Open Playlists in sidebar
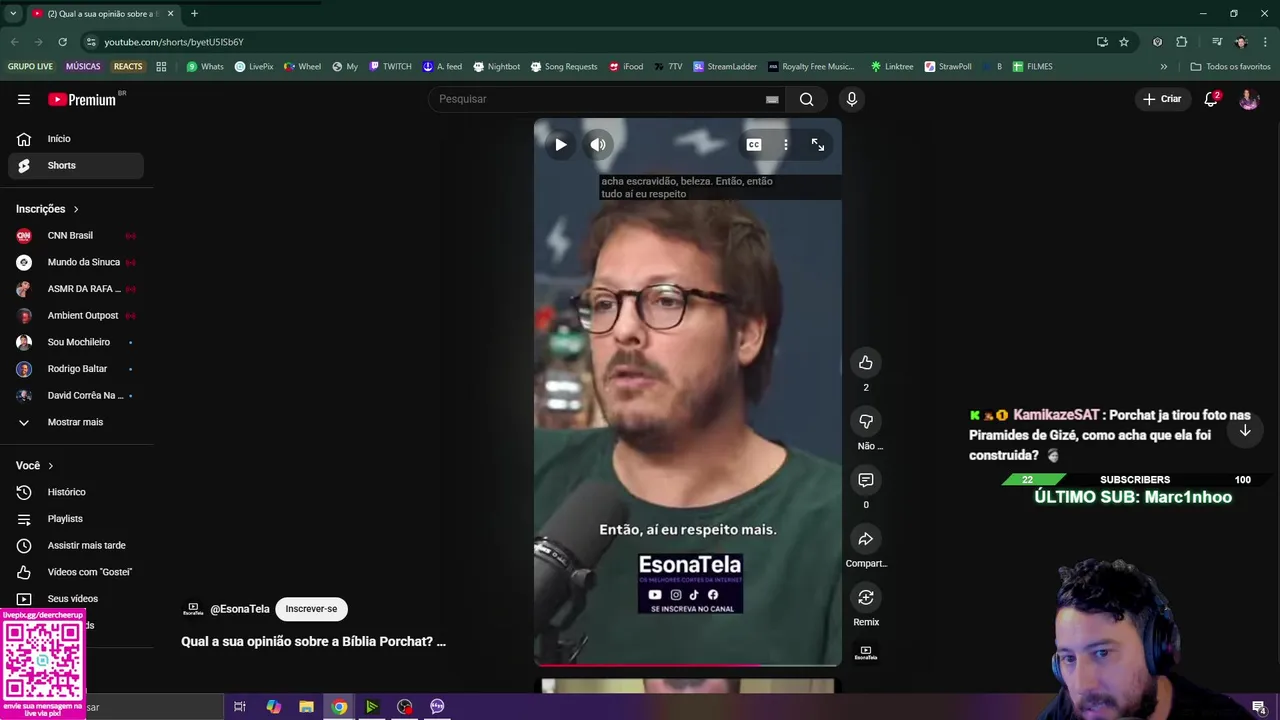The height and width of the screenshot is (720, 1280). click(x=76, y=519)
